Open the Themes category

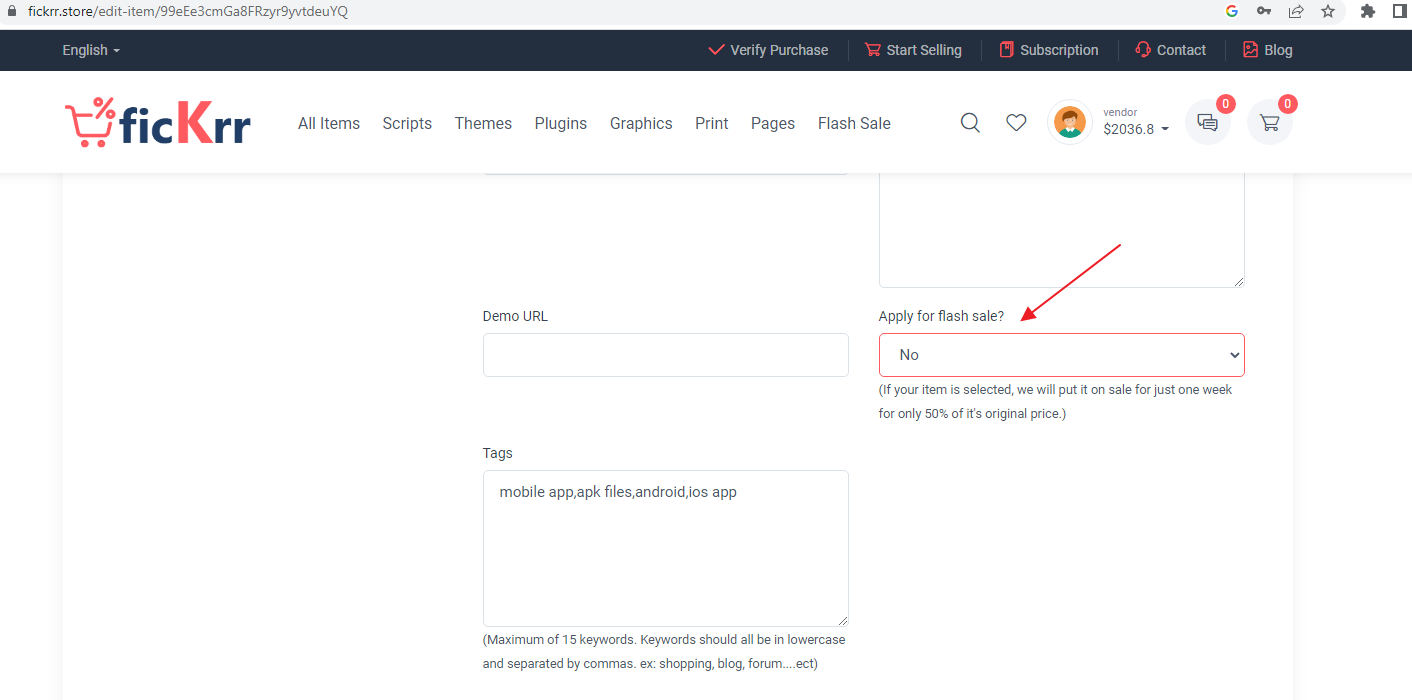click(483, 123)
